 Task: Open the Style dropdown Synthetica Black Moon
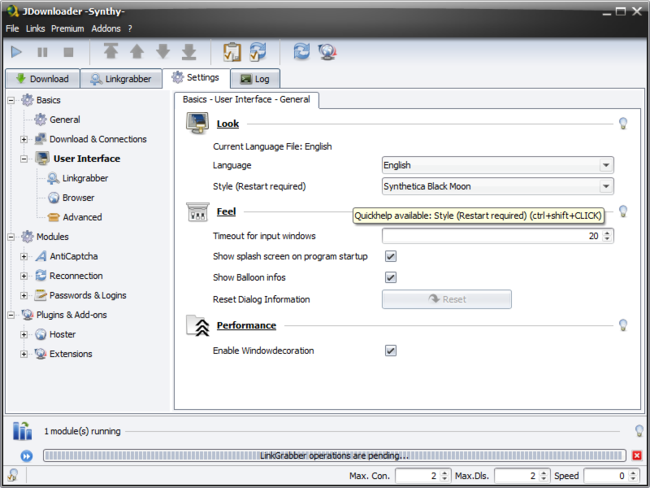click(497, 186)
